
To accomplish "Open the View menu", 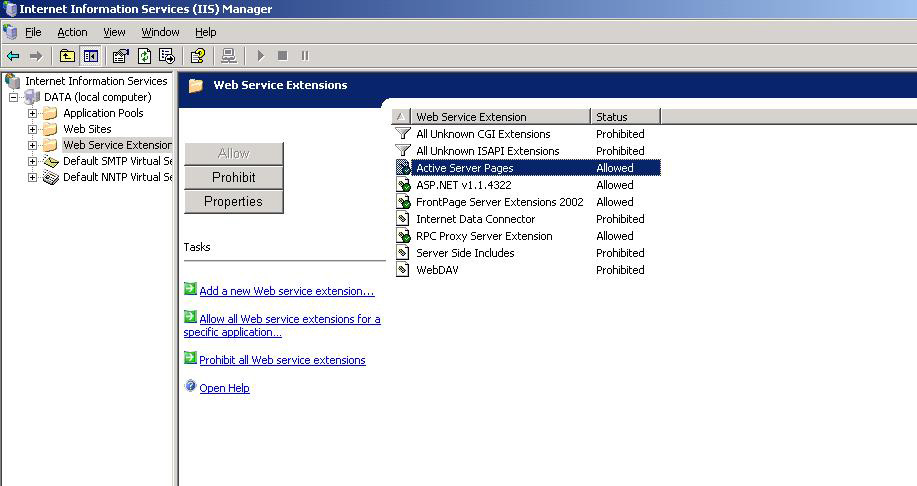I will (114, 32).
